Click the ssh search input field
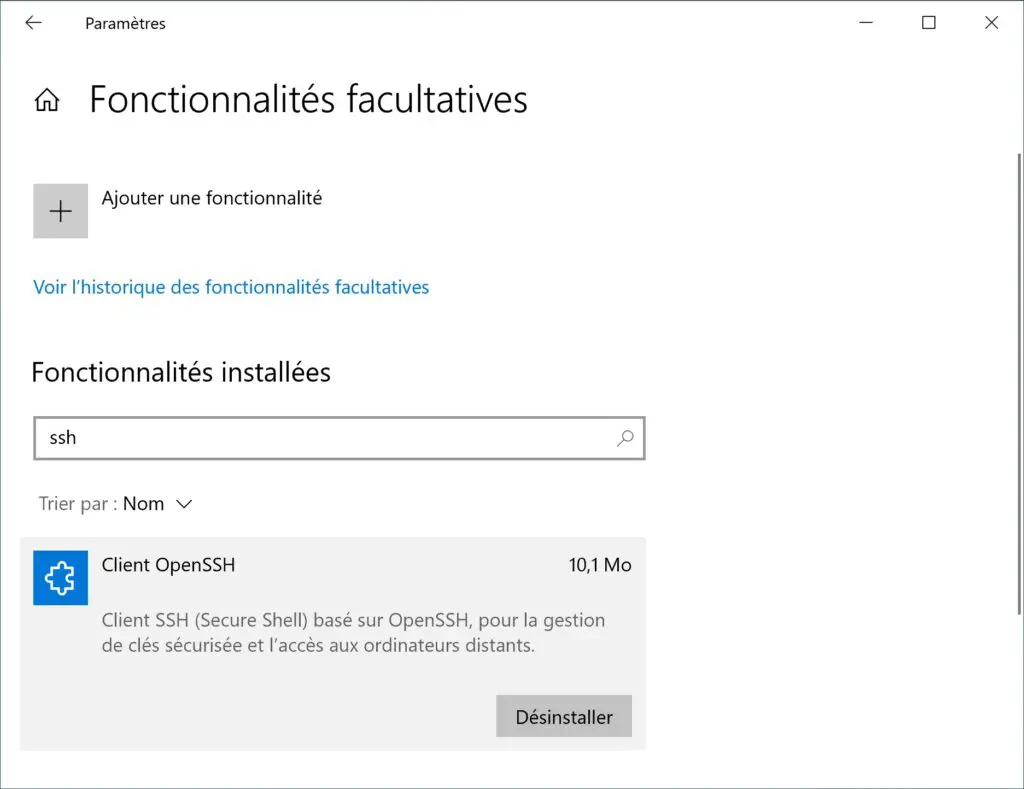 (339, 438)
